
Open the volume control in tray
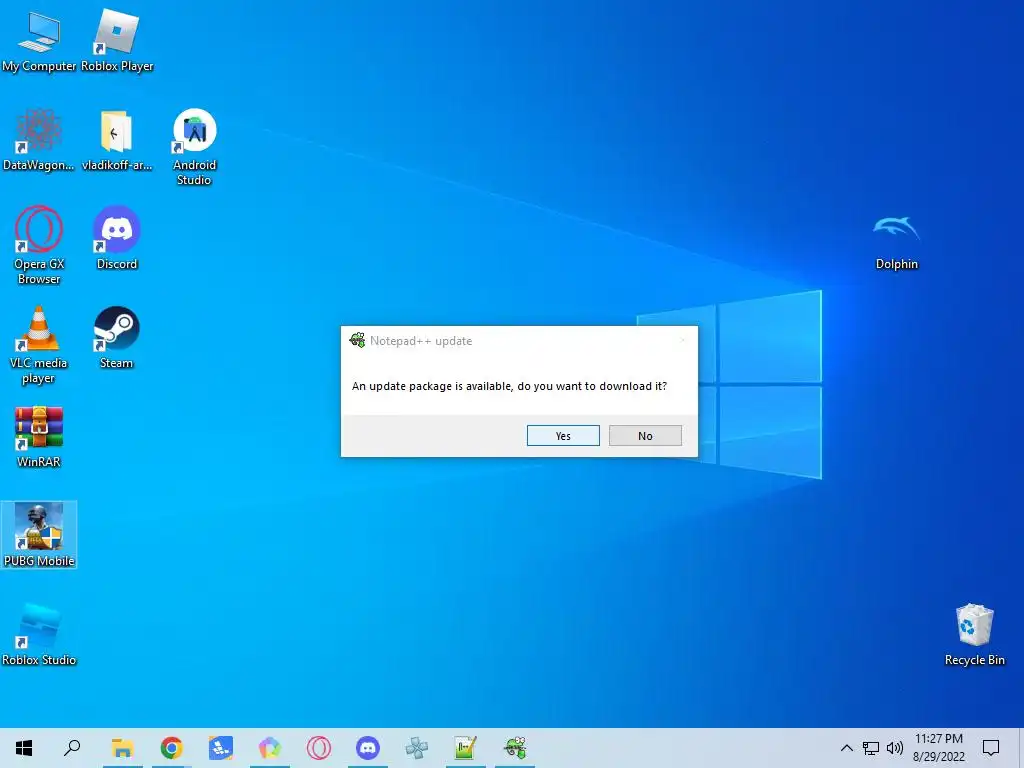coord(895,748)
